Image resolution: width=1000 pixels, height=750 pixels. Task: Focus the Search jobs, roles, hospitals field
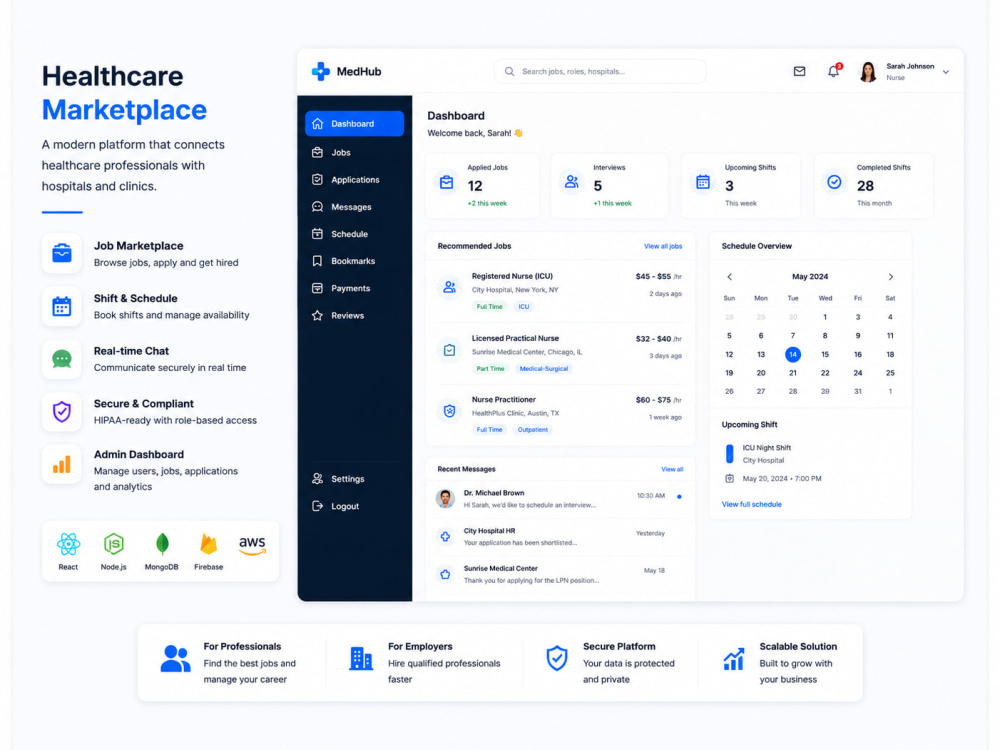point(600,71)
